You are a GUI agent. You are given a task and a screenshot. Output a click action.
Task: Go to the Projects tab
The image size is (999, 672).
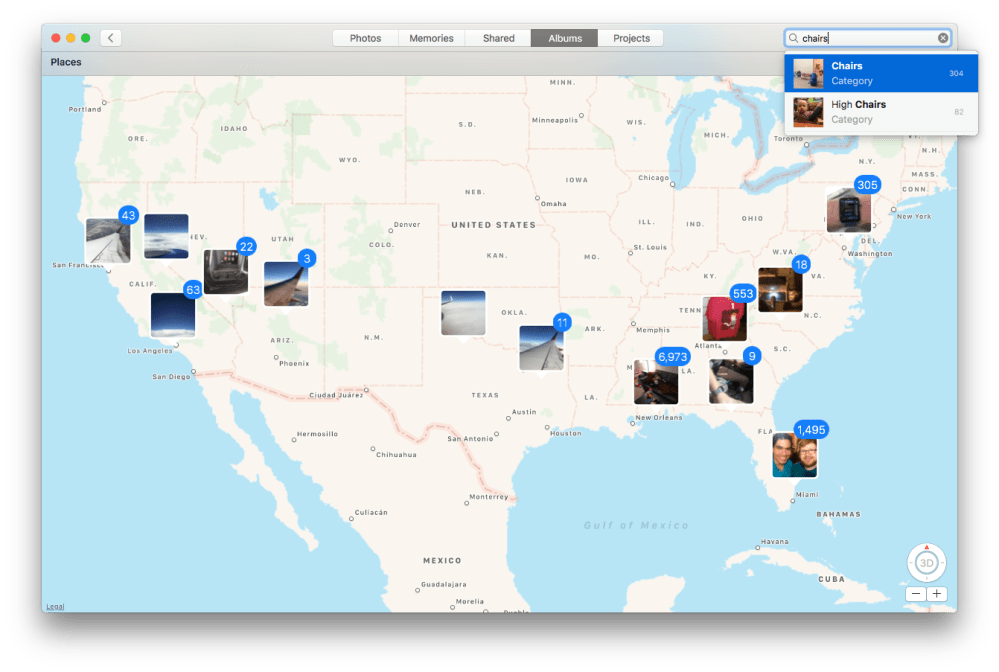[x=631, y=38]
